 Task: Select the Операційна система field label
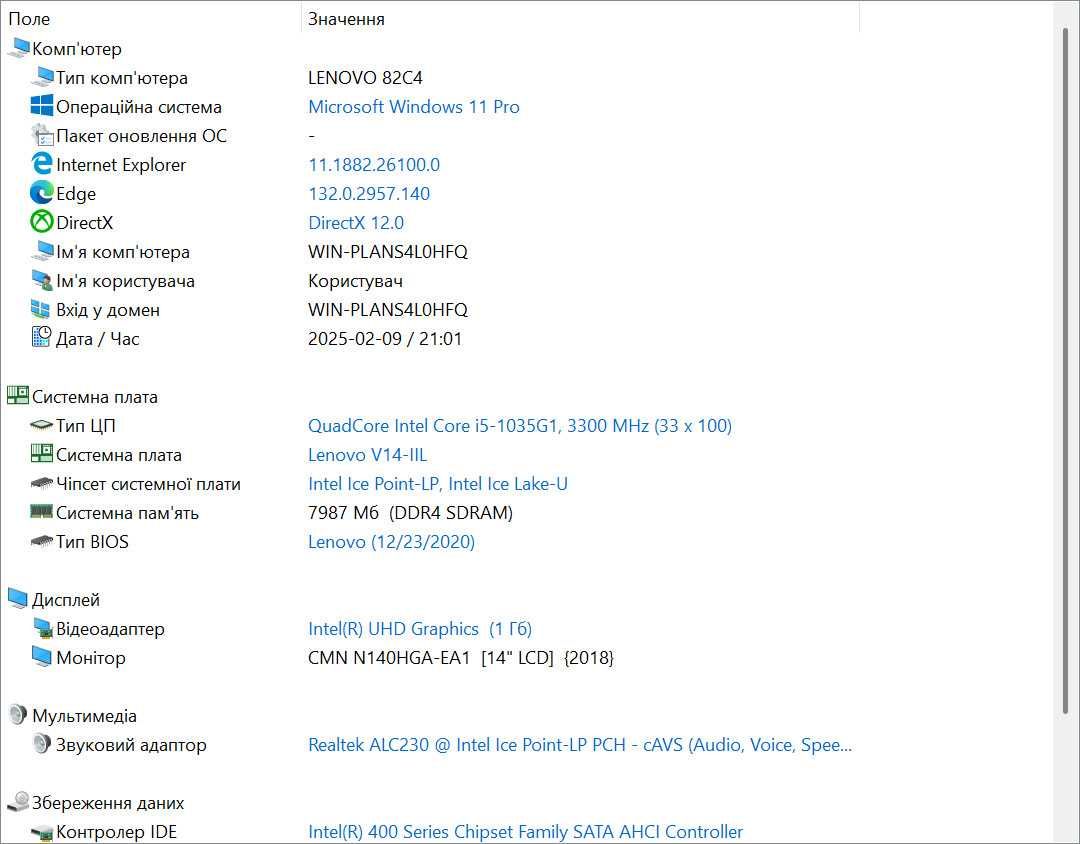pos(138,107)
